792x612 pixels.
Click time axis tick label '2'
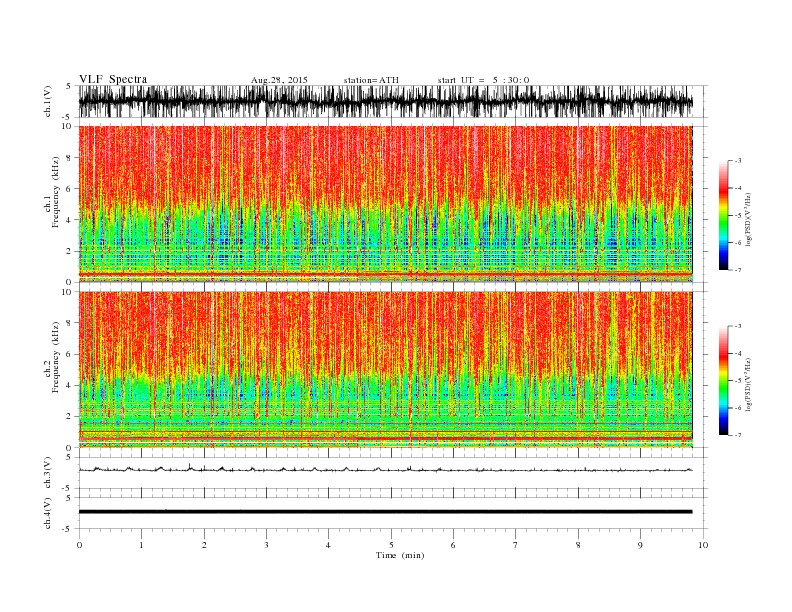204,545
